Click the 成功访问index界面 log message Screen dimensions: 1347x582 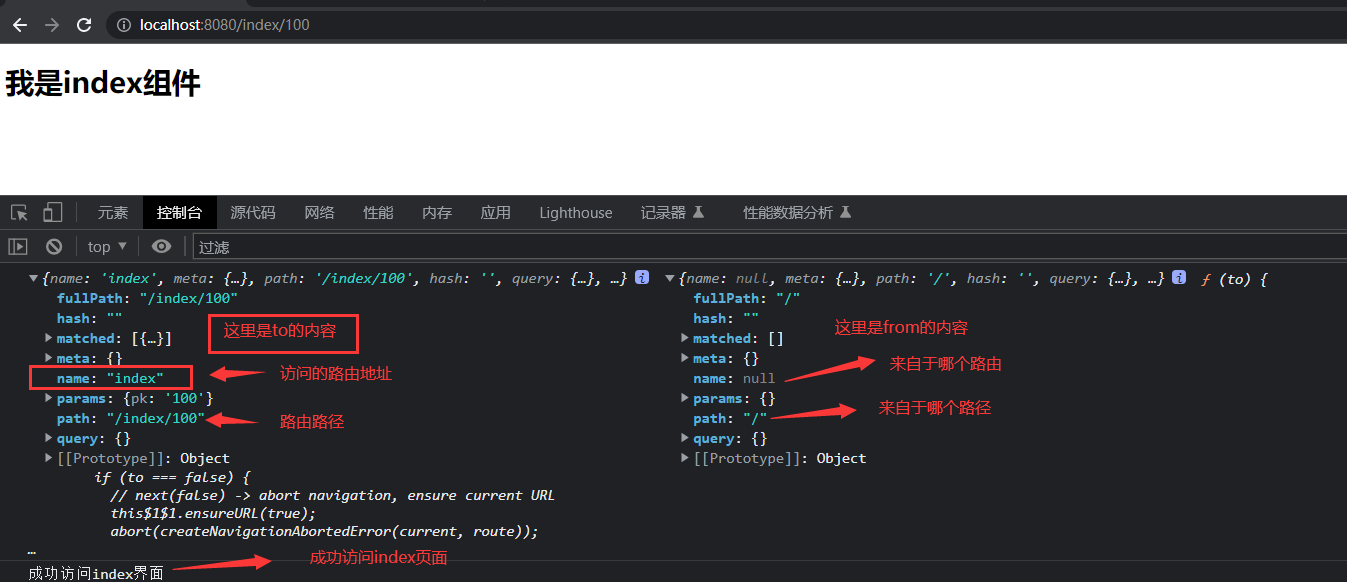(x=96, y=573)
